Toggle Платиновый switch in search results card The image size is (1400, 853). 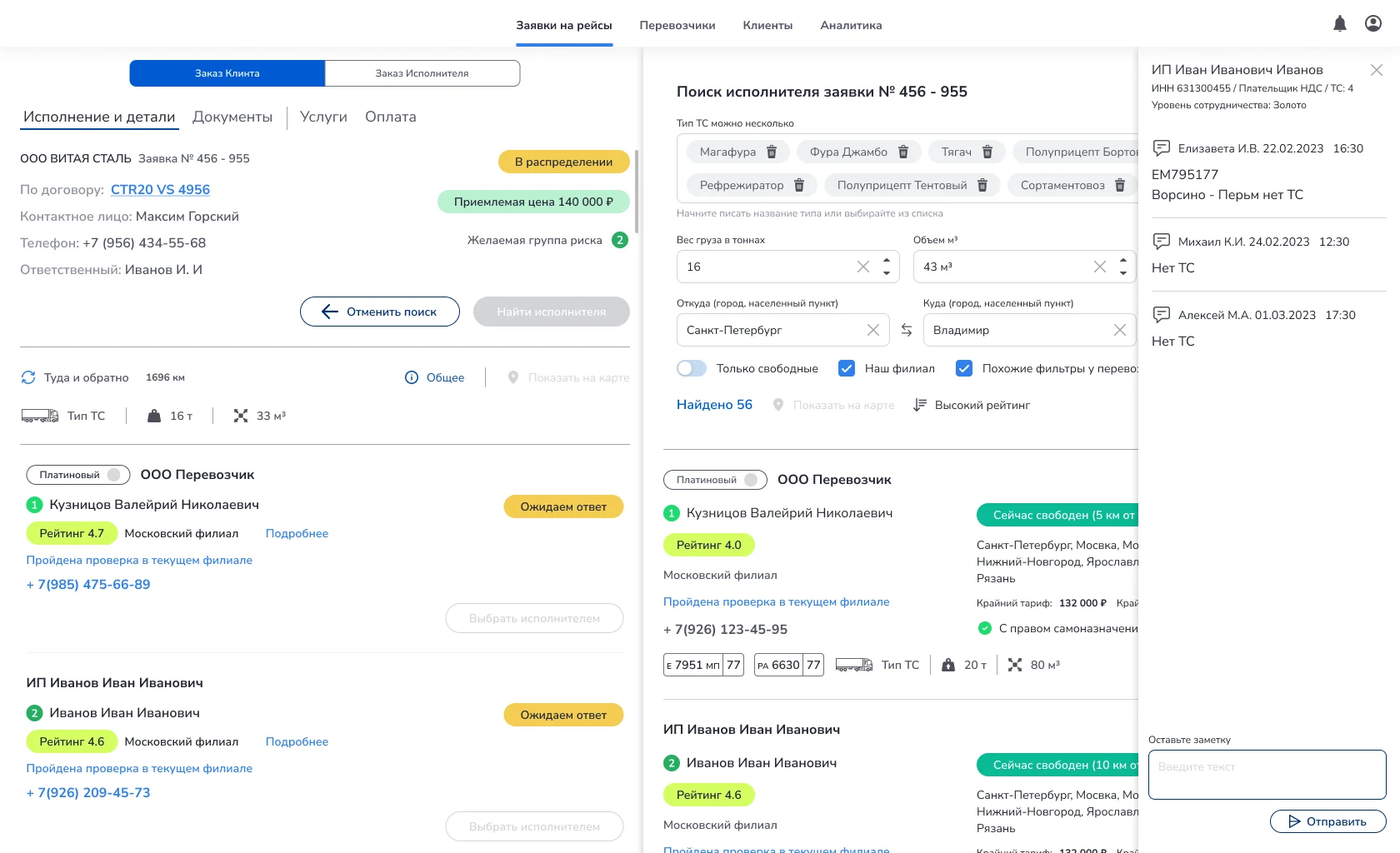click(751, 480)
